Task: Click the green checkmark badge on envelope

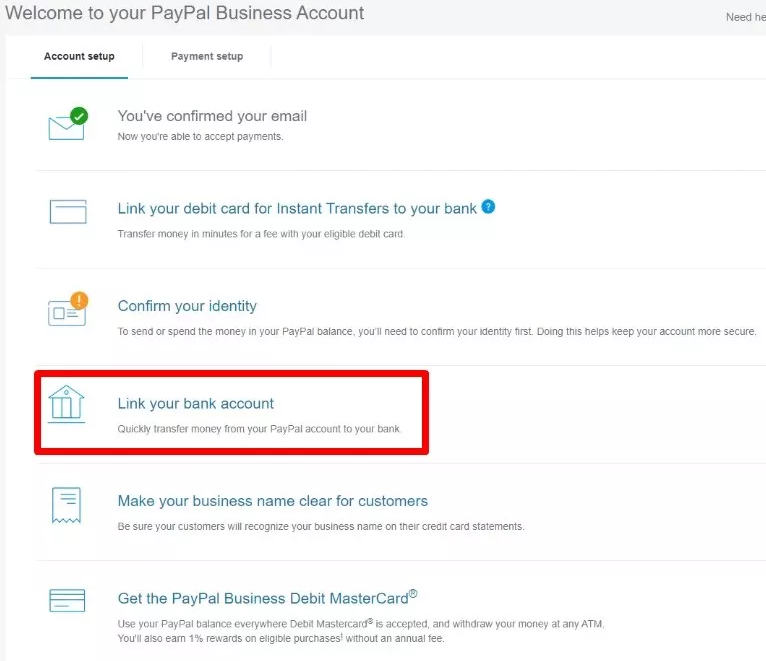Action: click(x=79, y=116)
